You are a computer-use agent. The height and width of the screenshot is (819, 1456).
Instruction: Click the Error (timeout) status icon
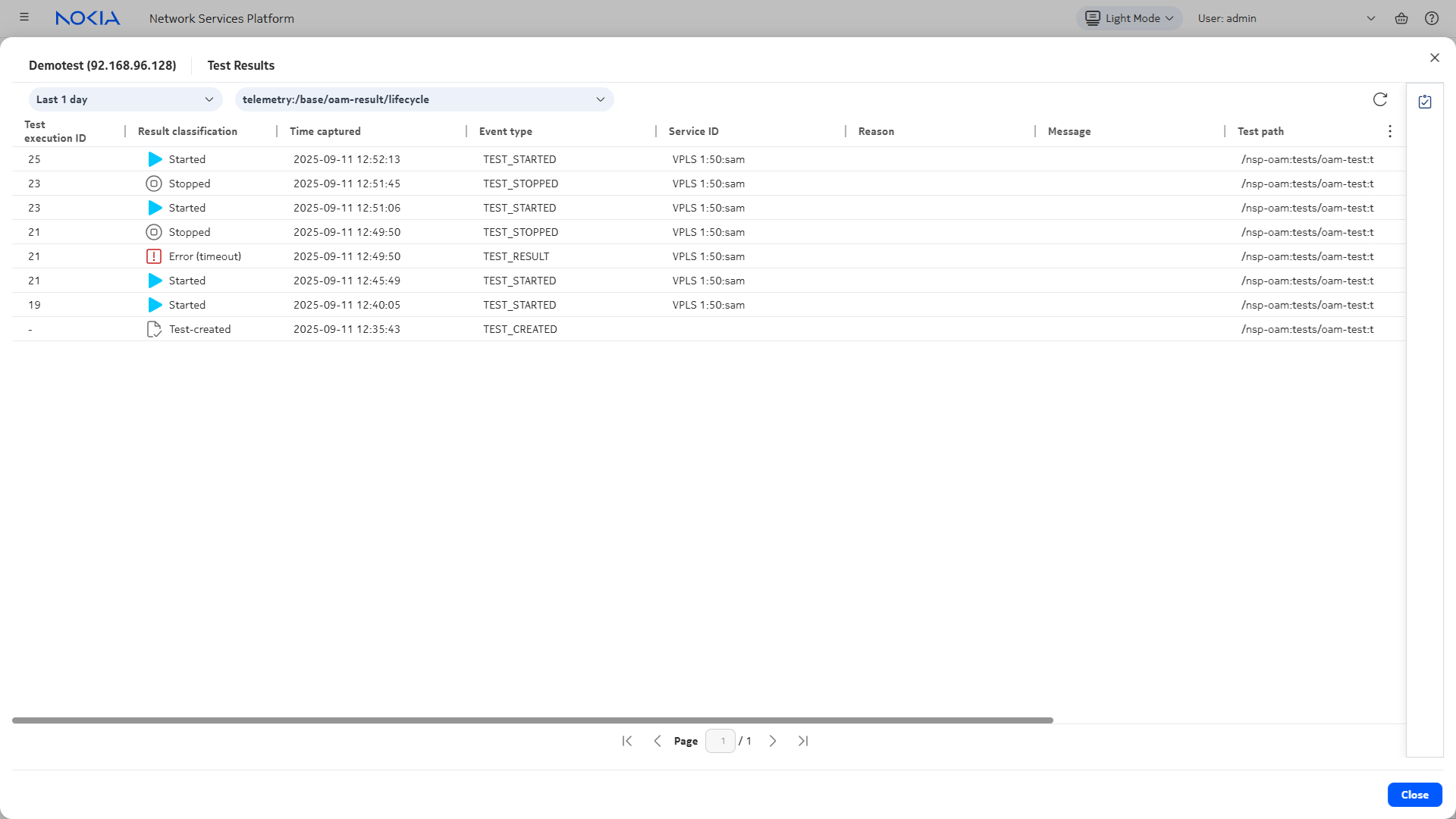154,256
